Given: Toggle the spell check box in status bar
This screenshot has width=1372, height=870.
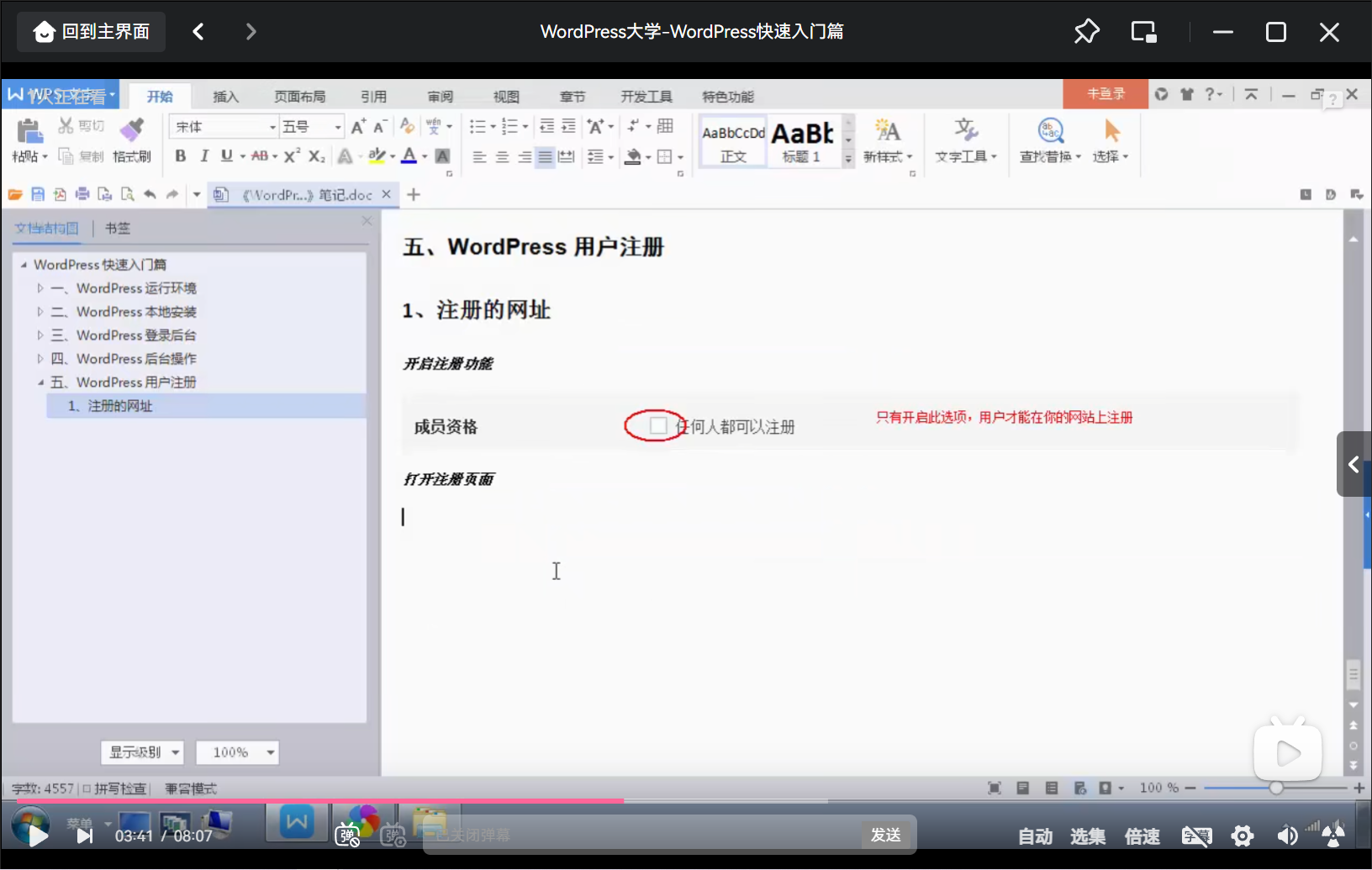Looking at the screenshot, I should 87,788.
